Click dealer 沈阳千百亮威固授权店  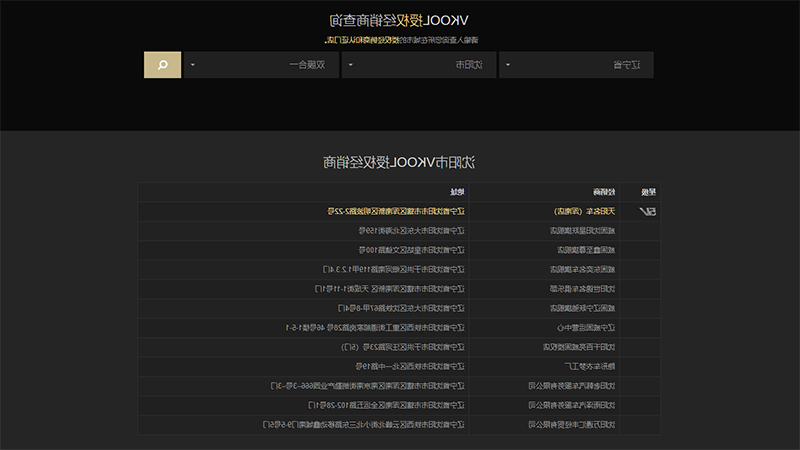[579, 347]
